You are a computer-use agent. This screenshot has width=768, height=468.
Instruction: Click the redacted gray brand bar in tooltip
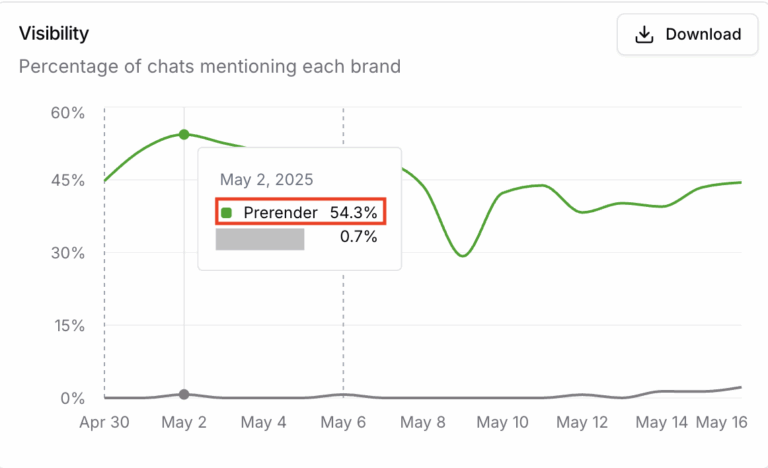[x=260, y=239]
